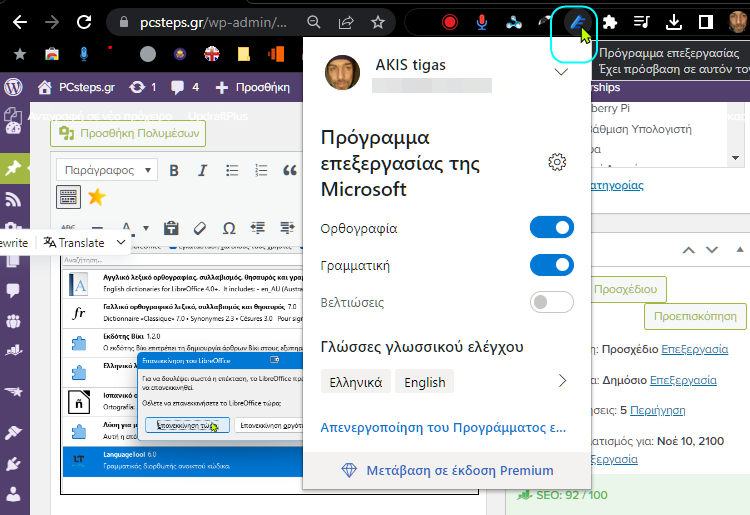Click Επεξεργασία link beside Προσχέδιο
The height and width of the screenshot is (515, 750).
pos(695,349)
